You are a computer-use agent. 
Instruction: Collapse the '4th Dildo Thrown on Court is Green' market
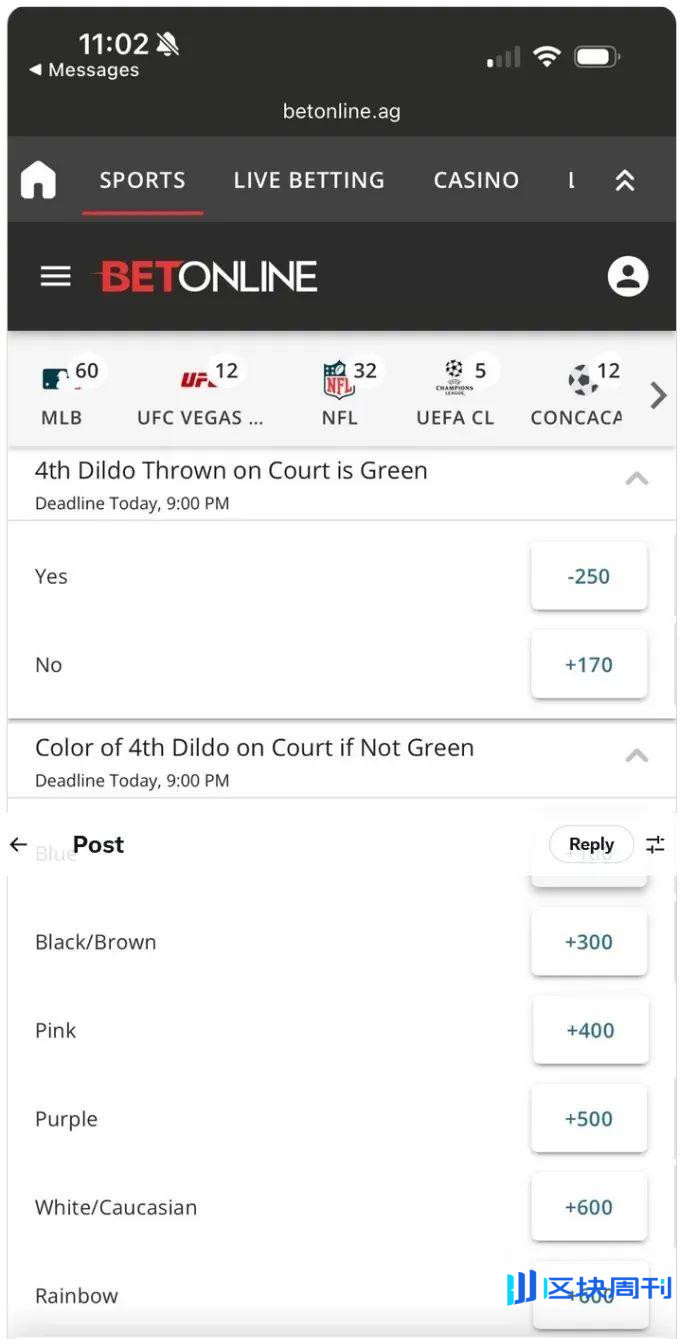[x=637, y=479]
